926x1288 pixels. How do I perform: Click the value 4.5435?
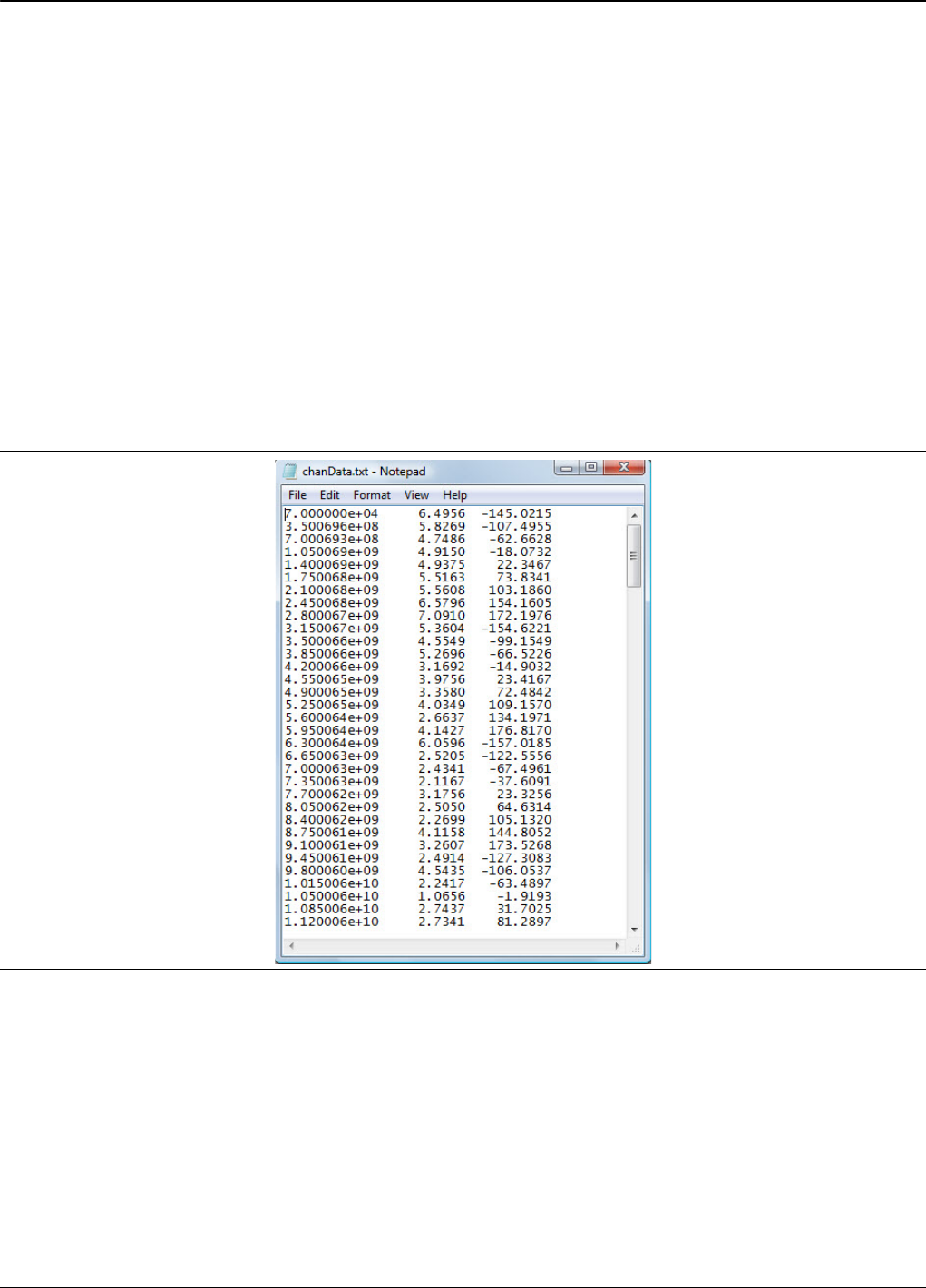pos(442,869)
